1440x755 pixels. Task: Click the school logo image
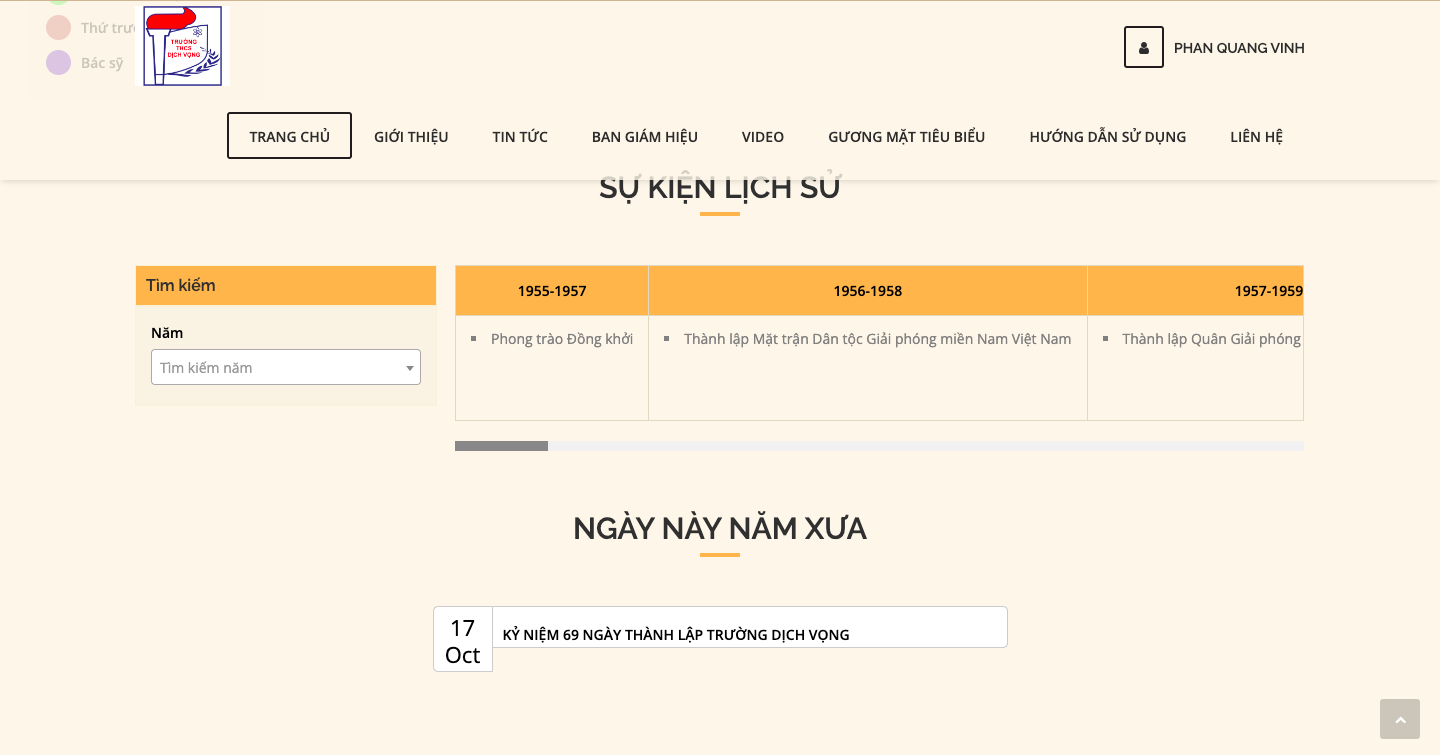click(x=182, y=46)
